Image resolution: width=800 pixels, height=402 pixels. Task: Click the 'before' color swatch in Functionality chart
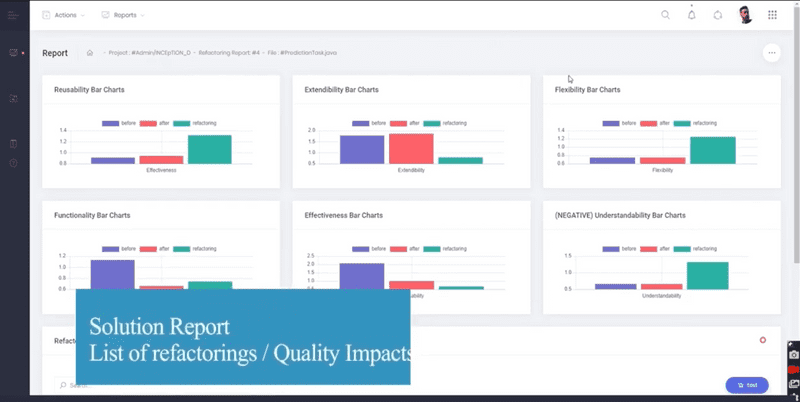tap(110, 248)
